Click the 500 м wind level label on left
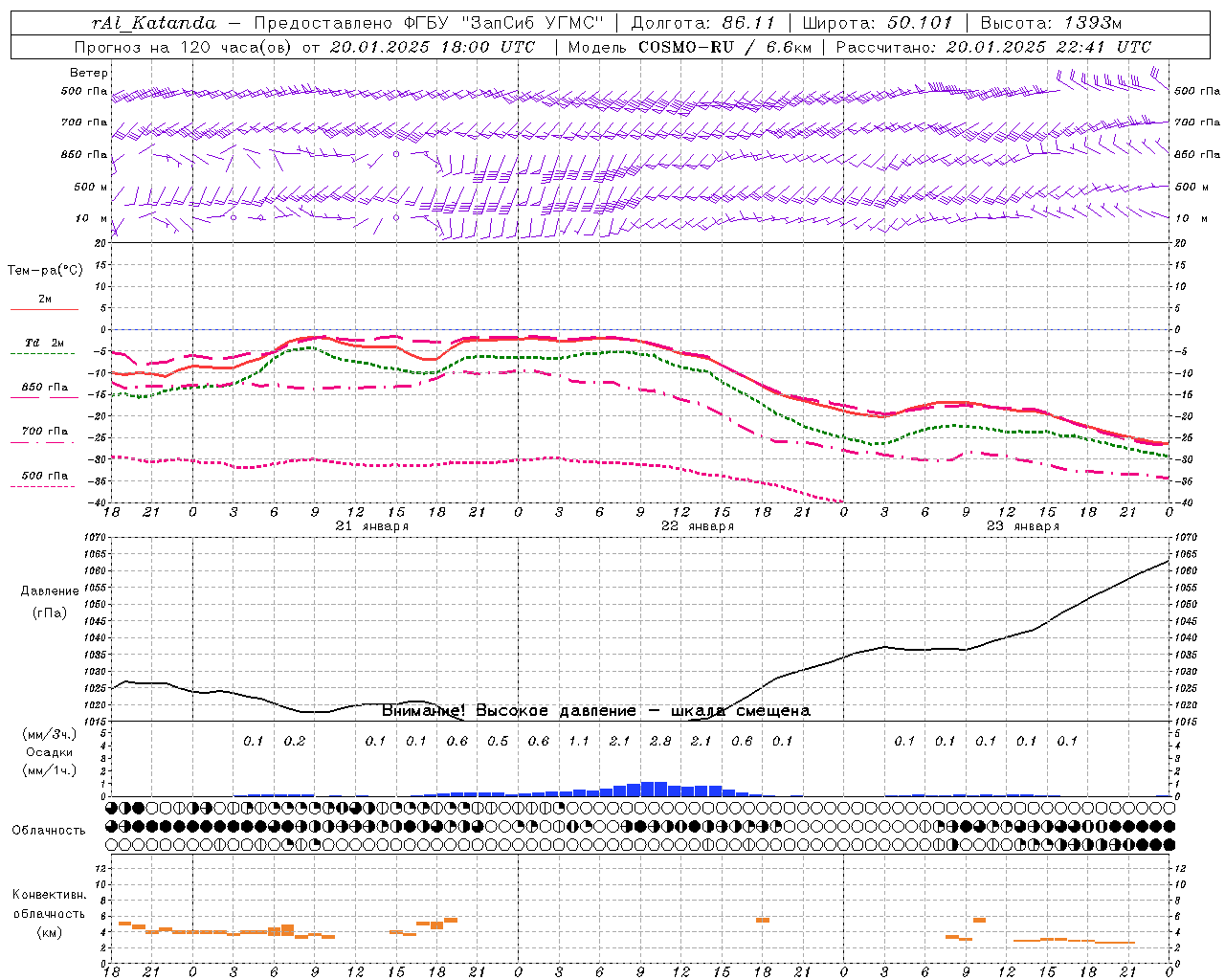The image size is (1225, 980). pyautogui.click(x=92, y=188)
